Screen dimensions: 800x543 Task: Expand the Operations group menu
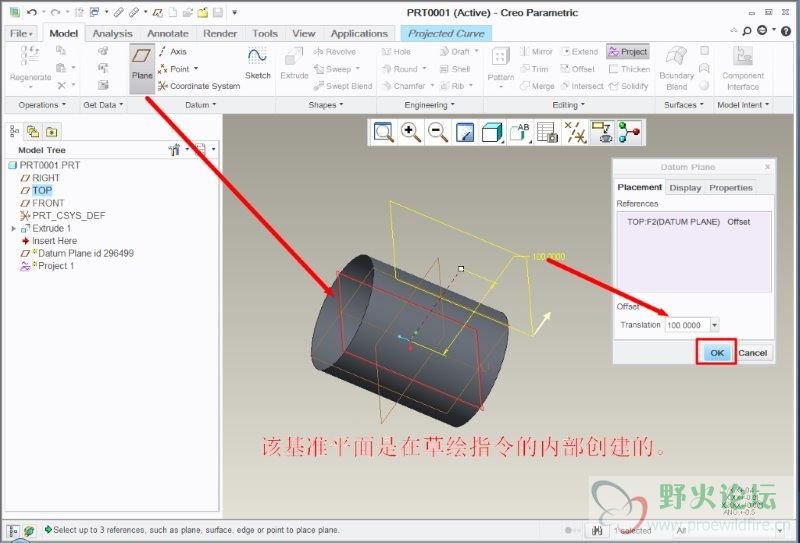[42, 105]
